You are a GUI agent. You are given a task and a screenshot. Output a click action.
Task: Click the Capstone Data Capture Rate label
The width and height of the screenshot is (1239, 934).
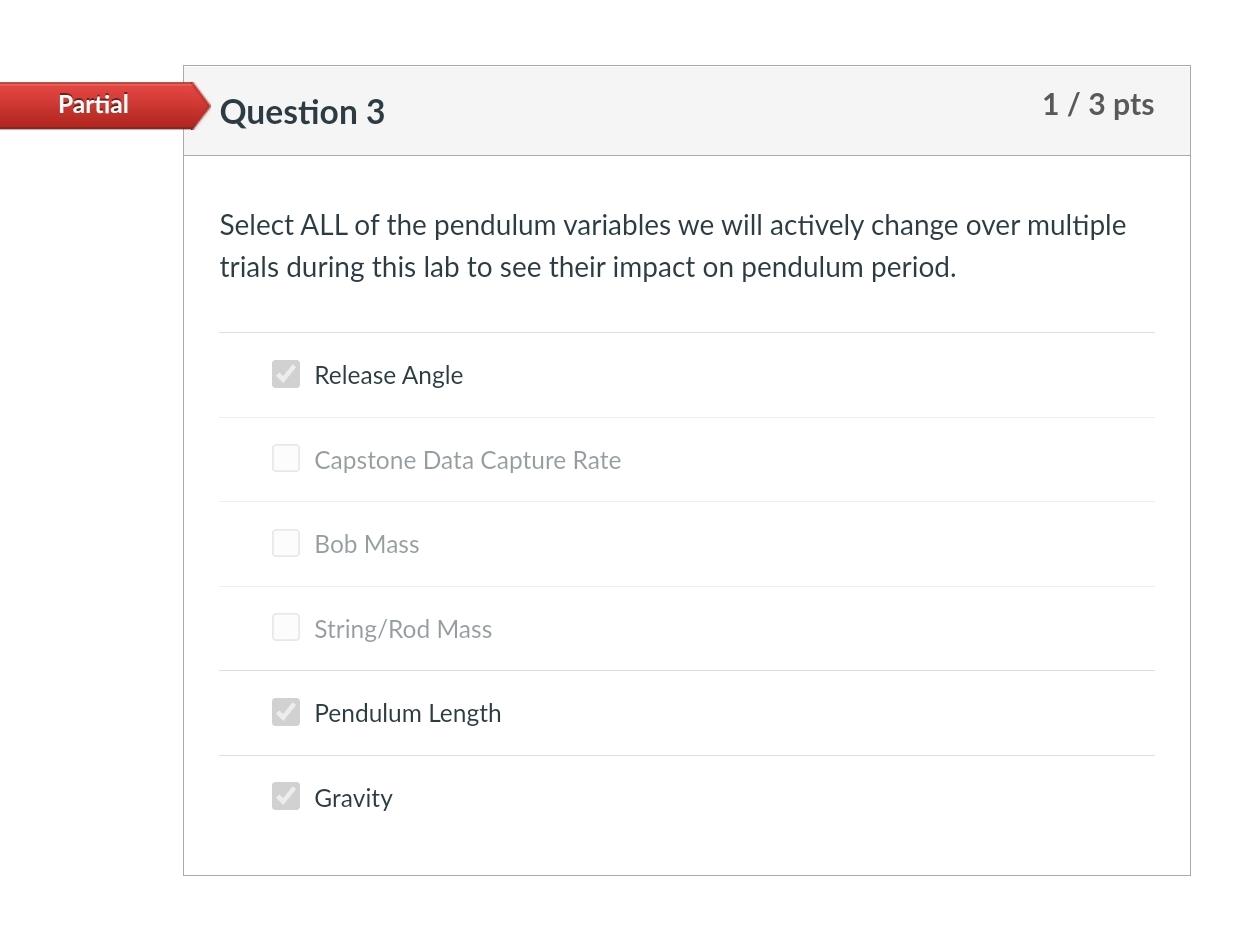[467, 459]
